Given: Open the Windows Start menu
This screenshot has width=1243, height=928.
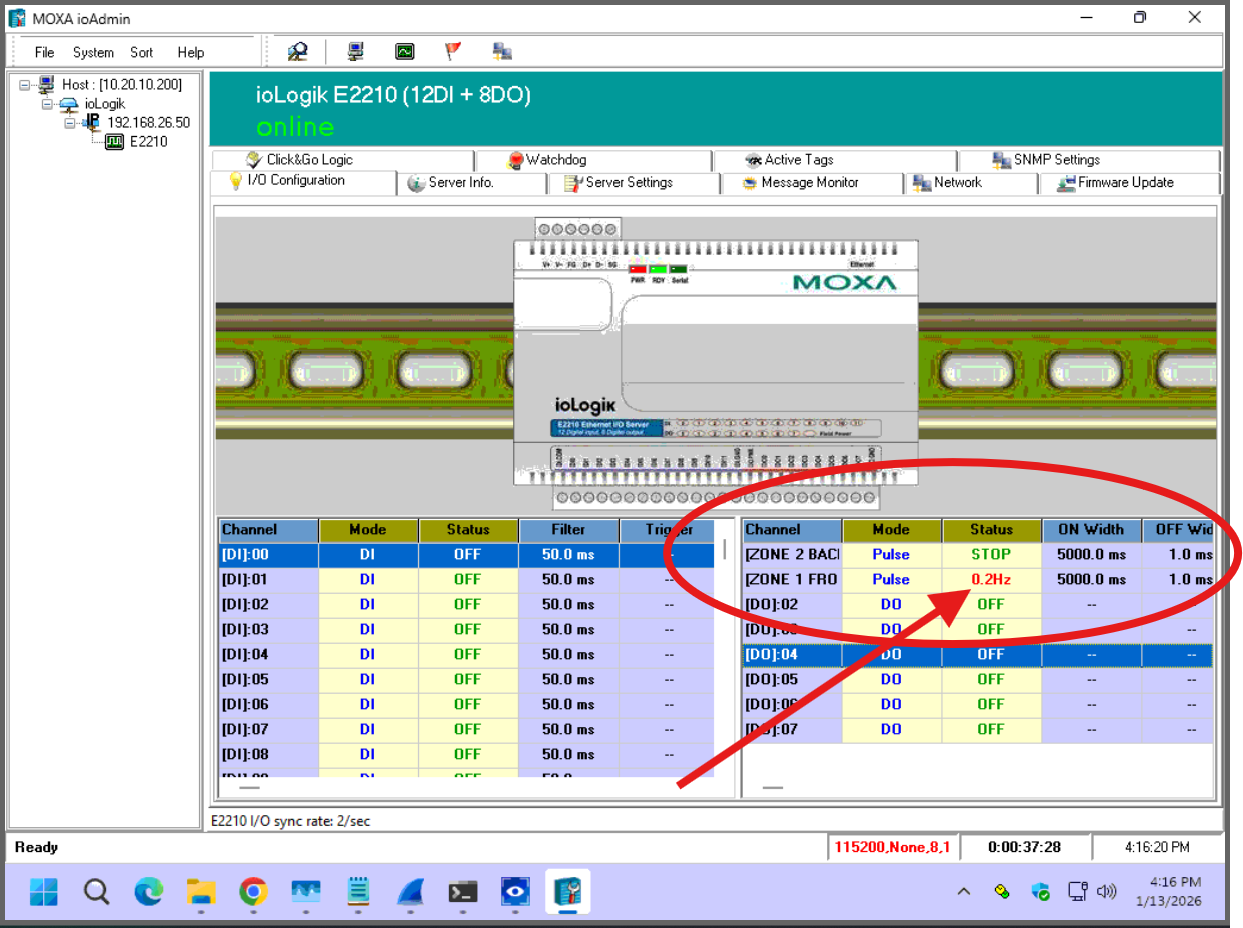Looking at the screenshot, I should coord(43,891).
